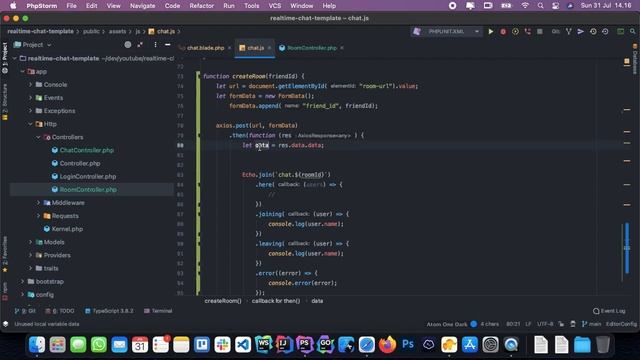Launch Firefox from the Dock
The image size is (640, 360).
[387, 344]
